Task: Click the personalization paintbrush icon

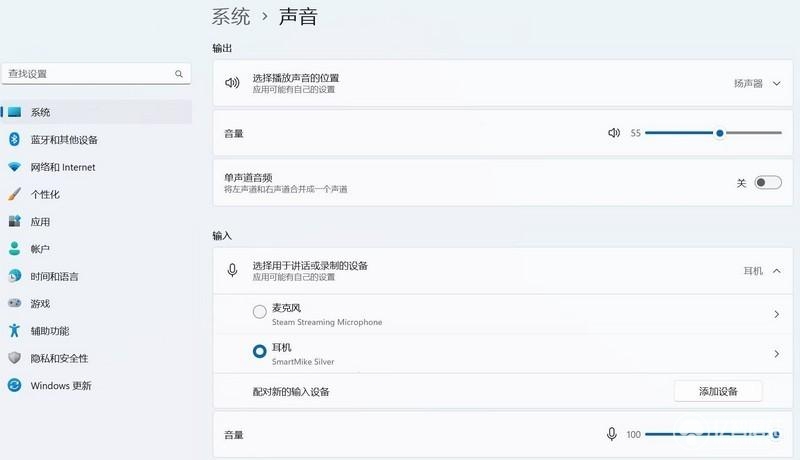Action: click(14, 194)
